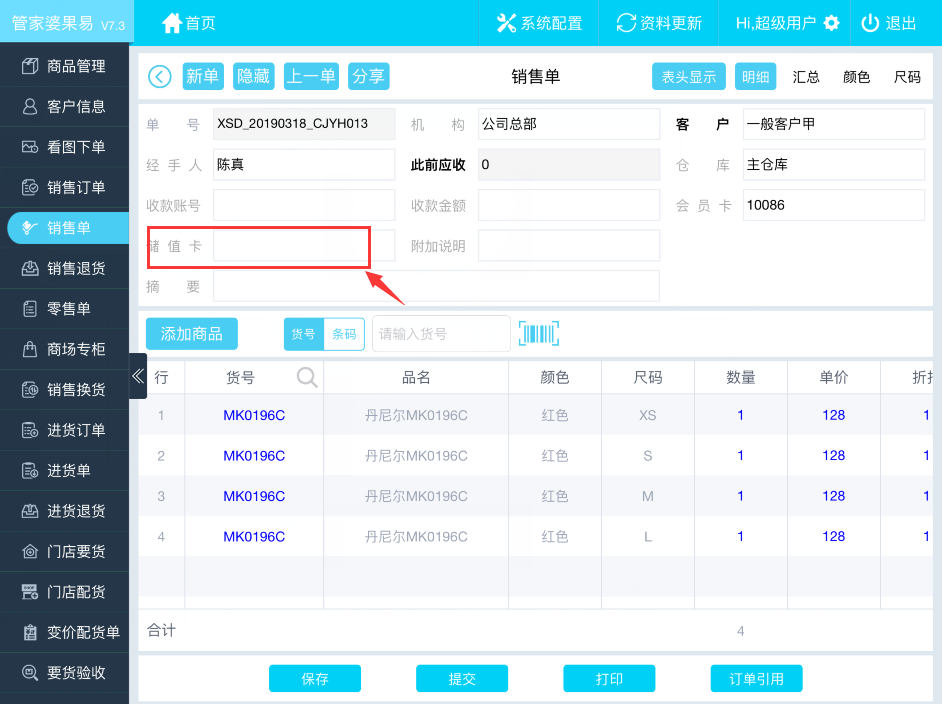
Task: Click the 收款账号 field
Action: (304, 205)
